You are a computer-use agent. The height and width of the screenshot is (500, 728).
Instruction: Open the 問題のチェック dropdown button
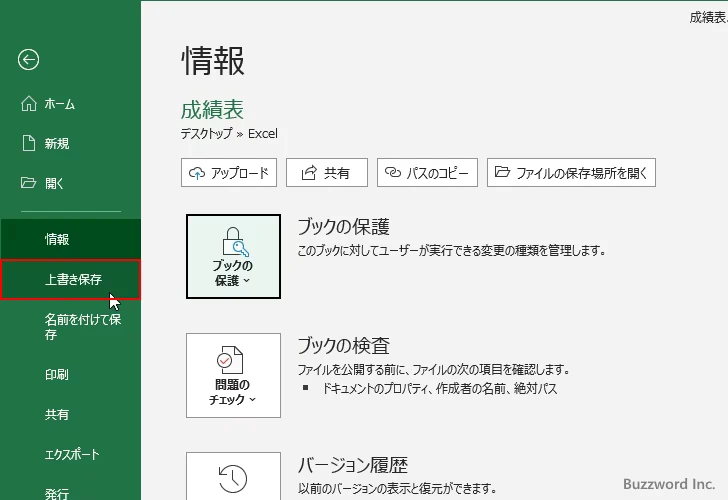tap(234, 375)
